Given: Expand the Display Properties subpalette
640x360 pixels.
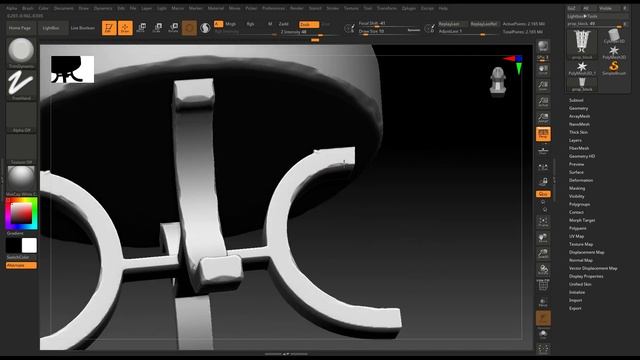Looking at the screenshot, I should [586, 276].
